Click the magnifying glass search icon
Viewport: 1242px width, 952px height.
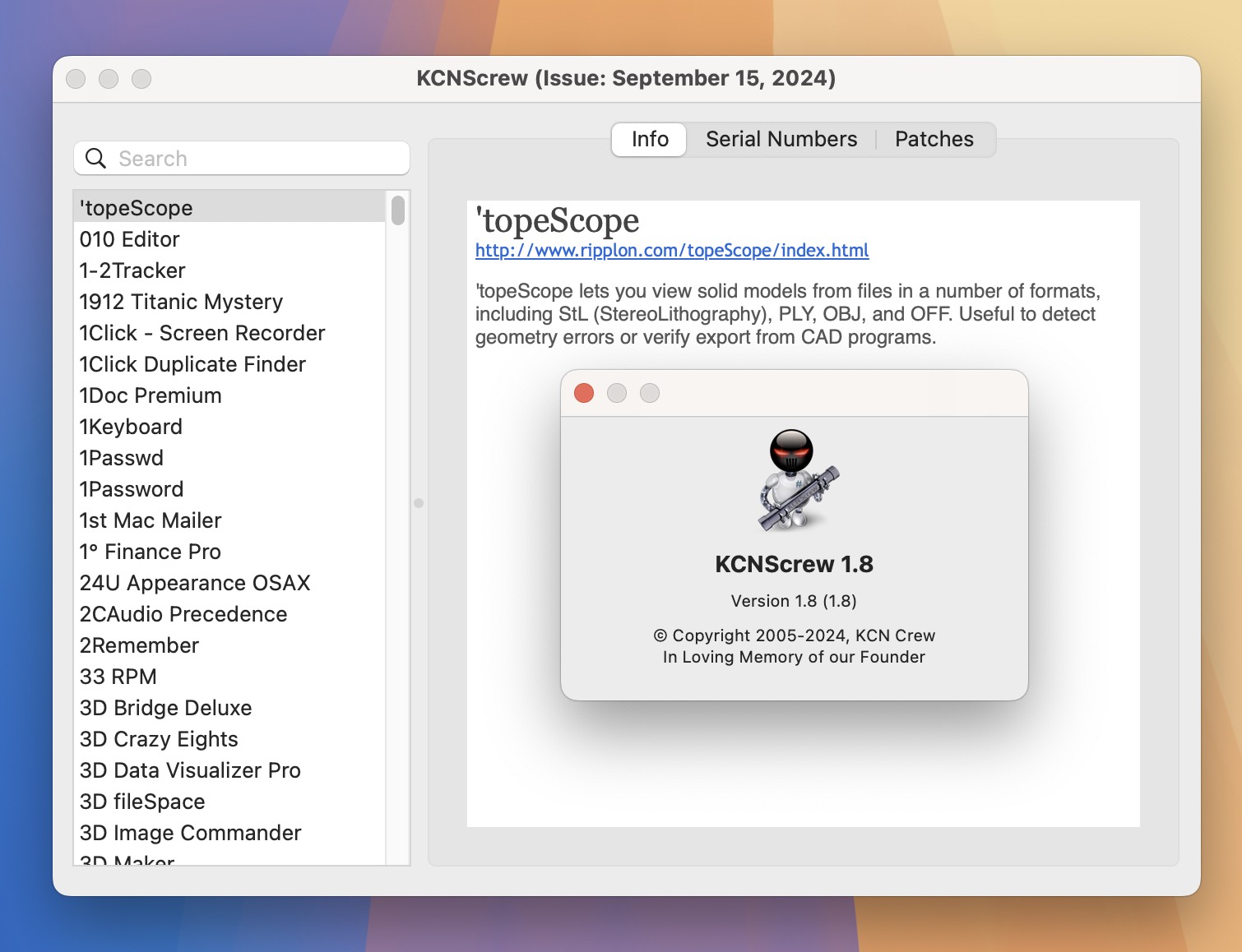96,158
